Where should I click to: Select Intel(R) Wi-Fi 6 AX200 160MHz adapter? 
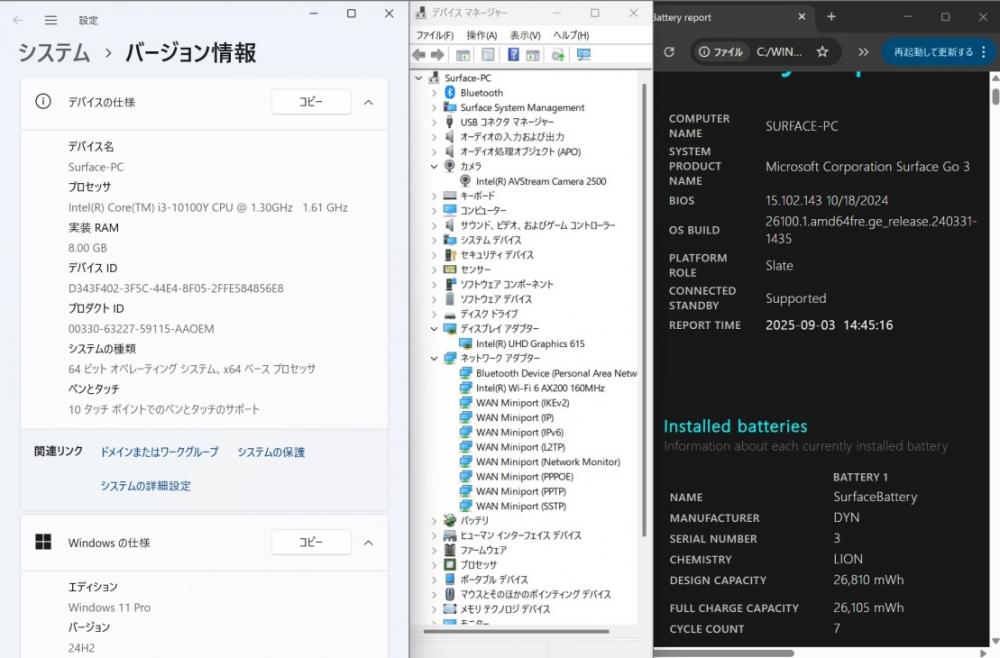click(x=540, y=388)
